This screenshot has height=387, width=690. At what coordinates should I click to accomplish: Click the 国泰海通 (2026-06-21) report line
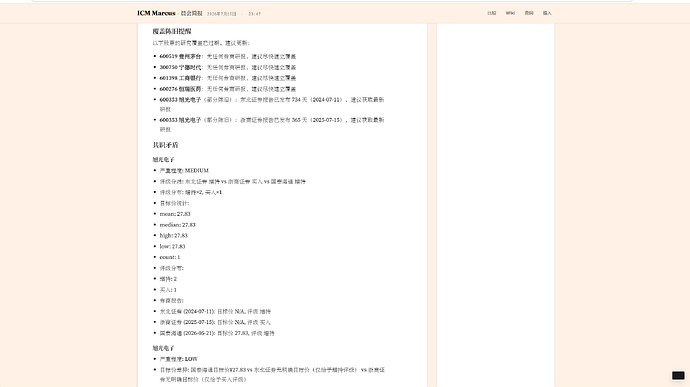click(x=217, y=333)
